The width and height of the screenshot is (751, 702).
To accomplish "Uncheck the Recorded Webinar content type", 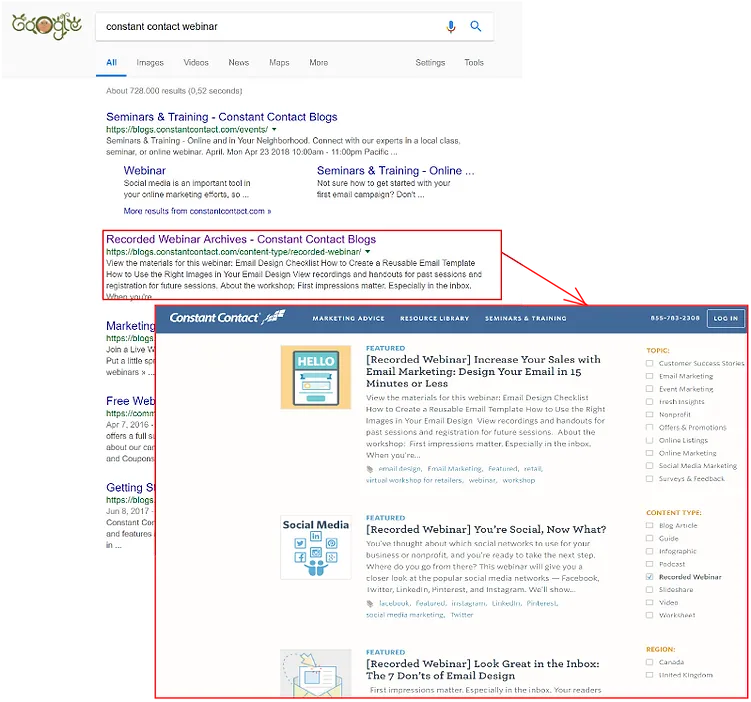I will [649, 577].
